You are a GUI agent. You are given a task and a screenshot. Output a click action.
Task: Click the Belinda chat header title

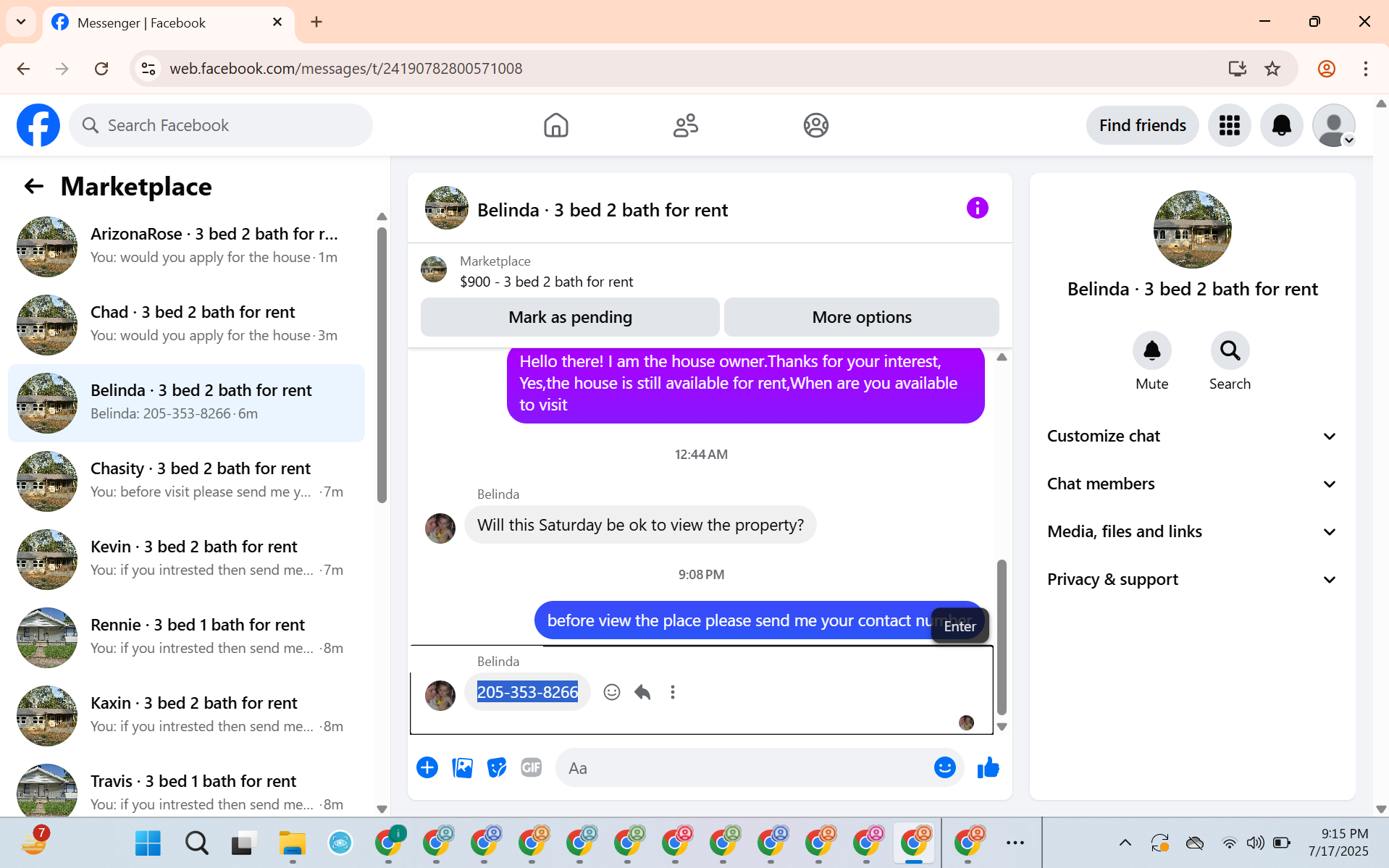coord(603,210)
